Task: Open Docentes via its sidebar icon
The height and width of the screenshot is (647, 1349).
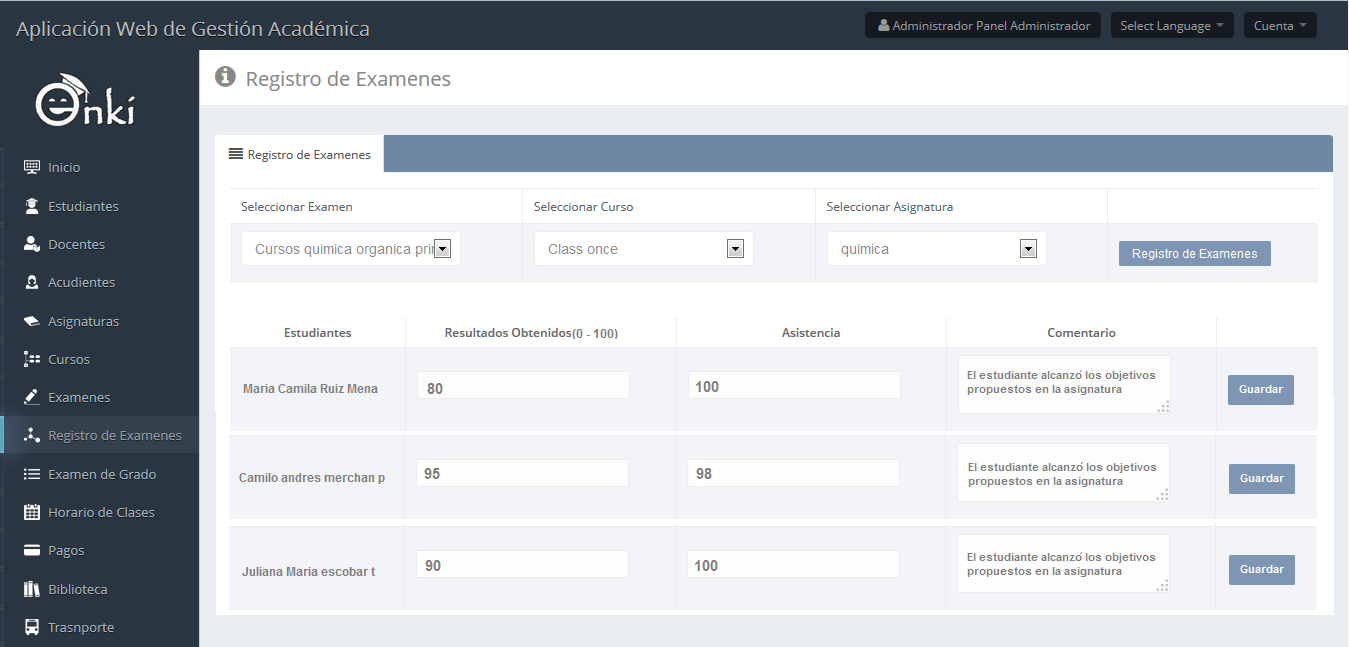Action: (x=32, y=244)
